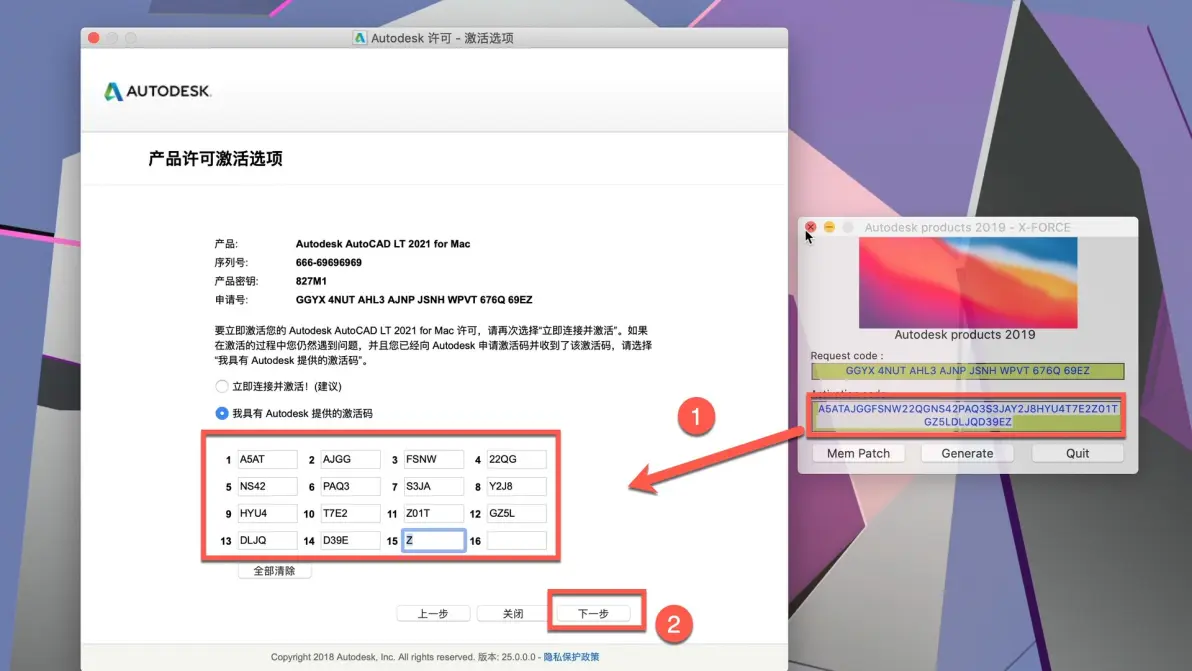
Task: Click the 'Autodesk products 2019' label in X-FORCE
Action: (x=965, y=335)
